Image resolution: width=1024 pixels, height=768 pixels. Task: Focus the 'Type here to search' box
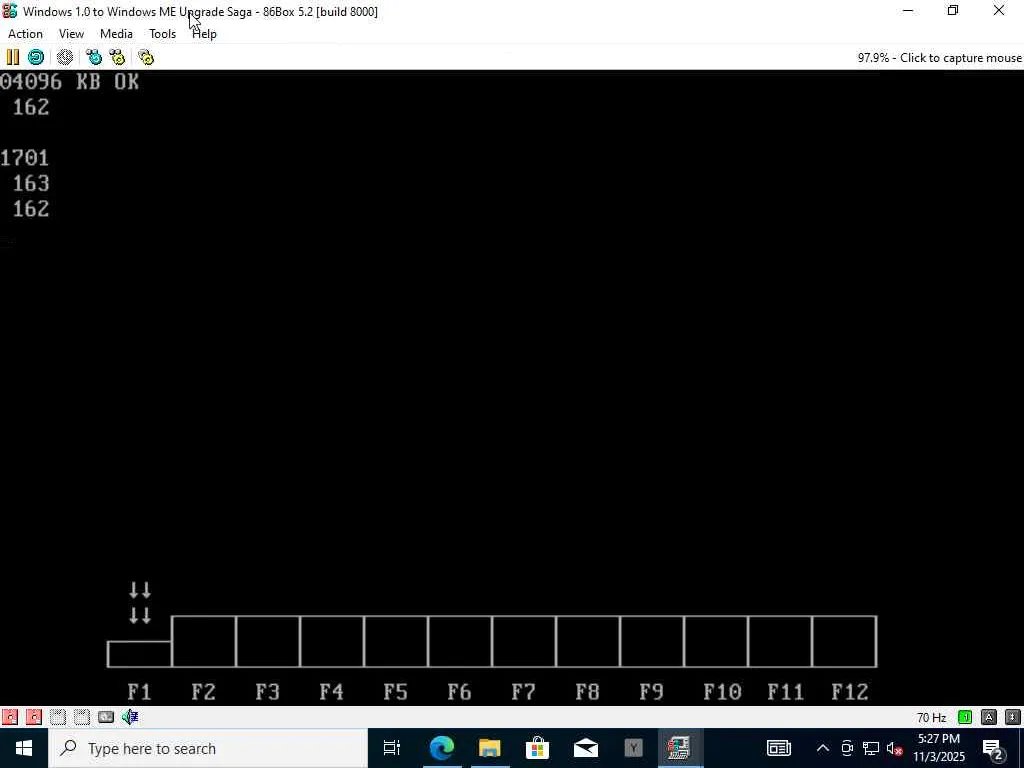208,748
